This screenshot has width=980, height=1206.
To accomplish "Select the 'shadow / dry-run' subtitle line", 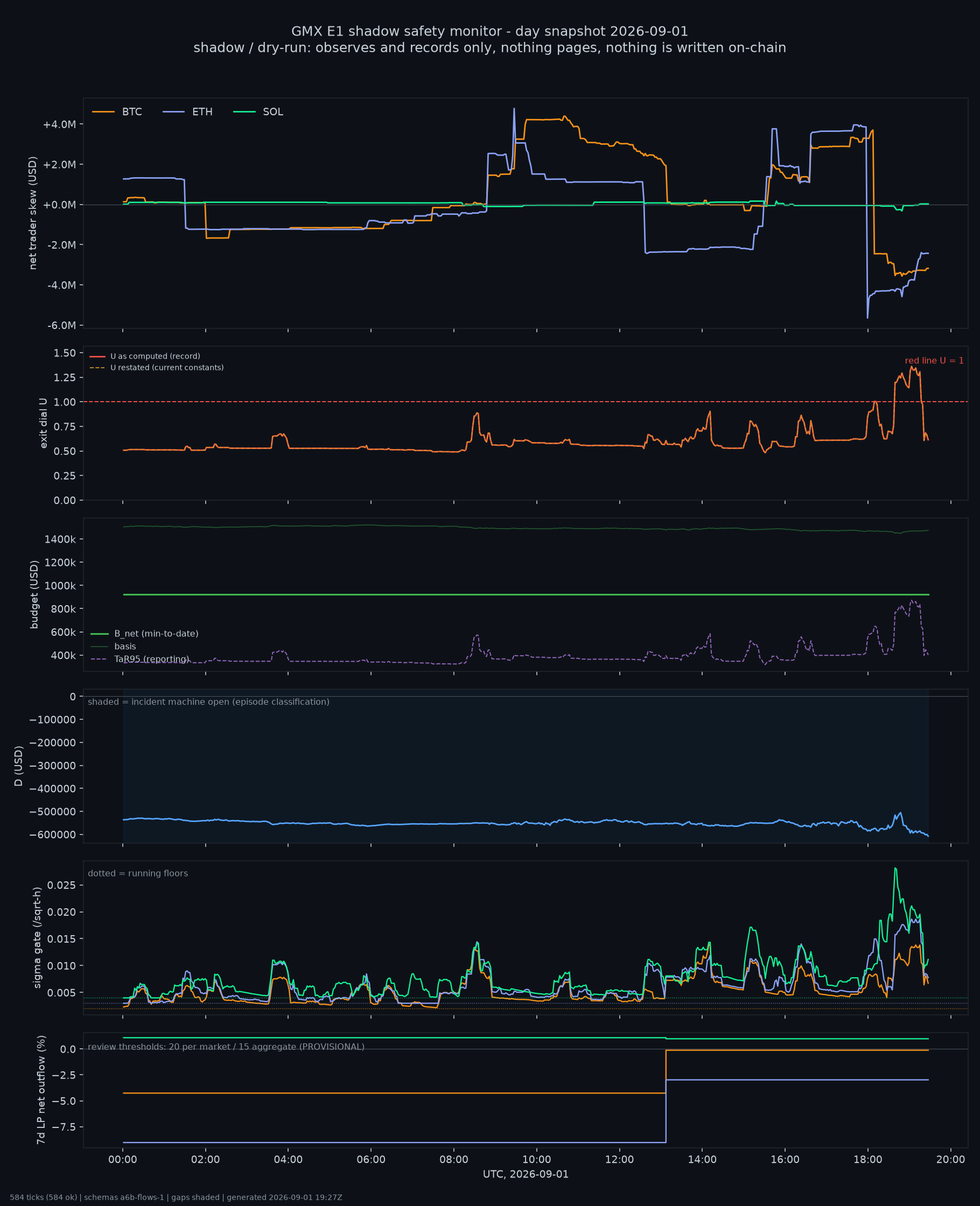I will click(490, 47).
